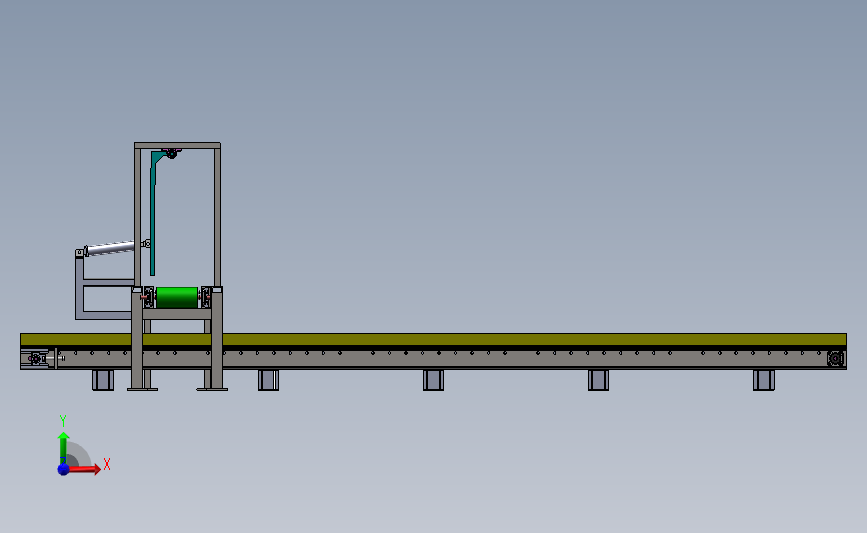Click the green Y axis arrow of the triad
The height and width of the screenshot is (533, 867).
63,447
